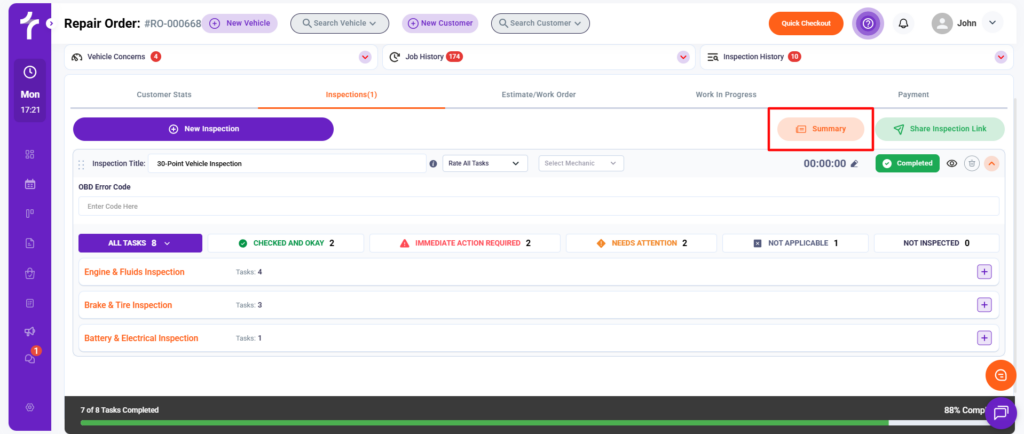The image size is (1024, 434).
Task: Add task to Engine & Fluids Inspection
Action: point(984,271)
